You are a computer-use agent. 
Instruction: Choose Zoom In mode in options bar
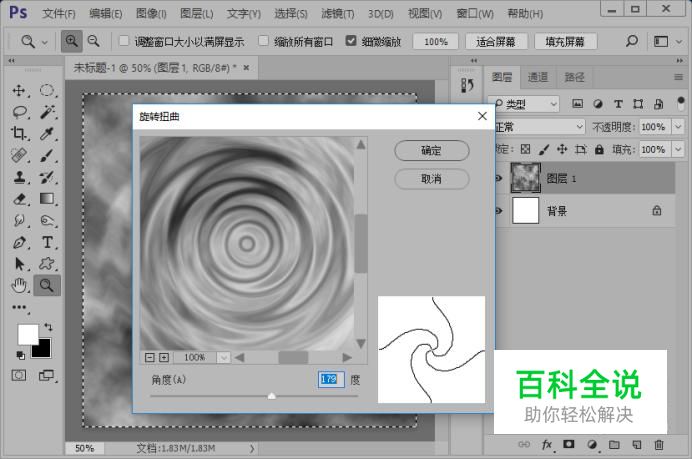point(71,41)
